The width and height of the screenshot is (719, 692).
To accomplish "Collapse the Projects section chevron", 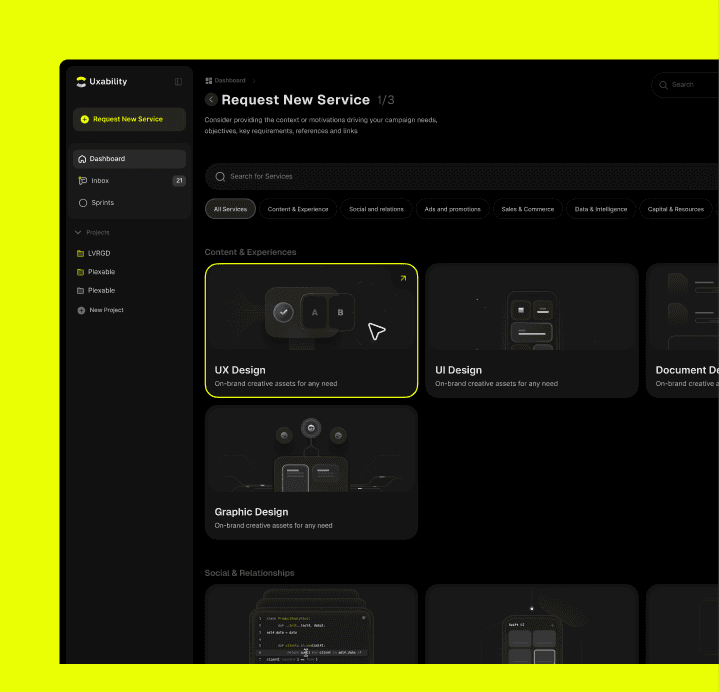I will coord(78,233).
